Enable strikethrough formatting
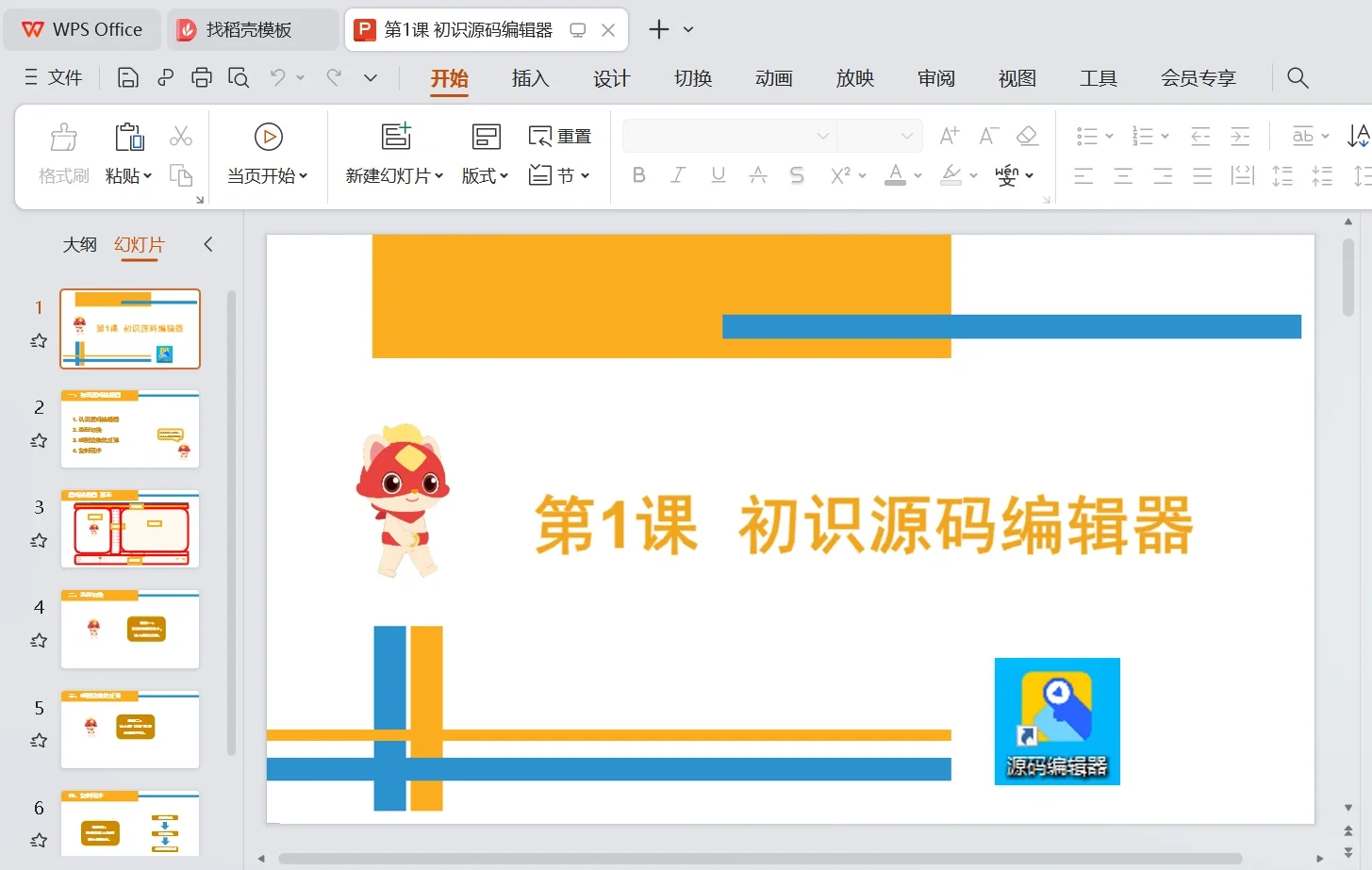 (797, 174)
